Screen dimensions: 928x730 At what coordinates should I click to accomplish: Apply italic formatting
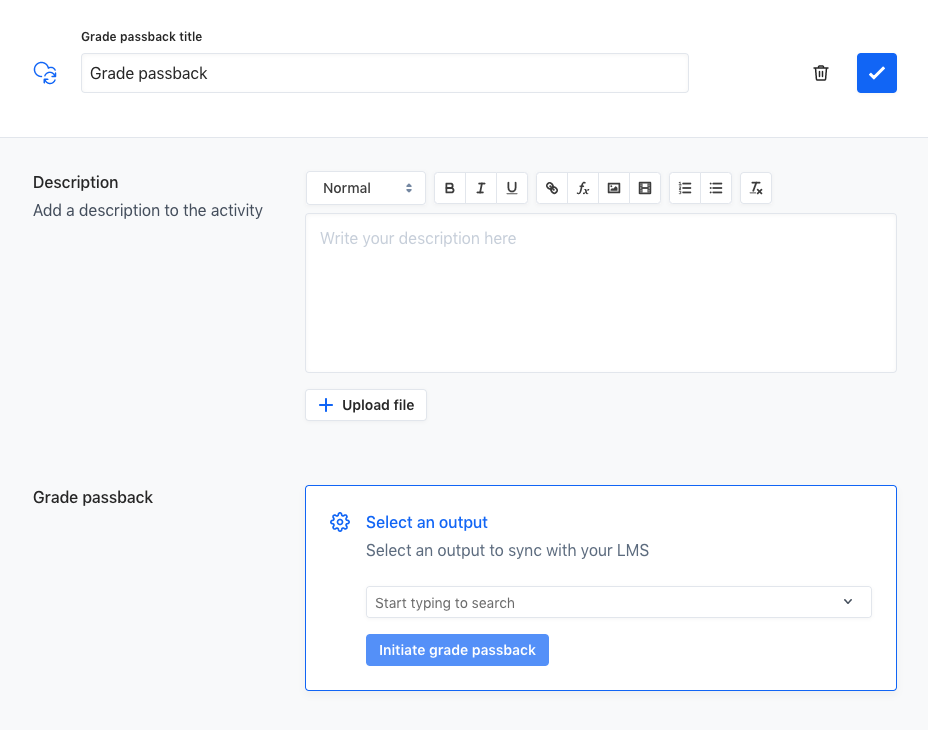point(480,187)
